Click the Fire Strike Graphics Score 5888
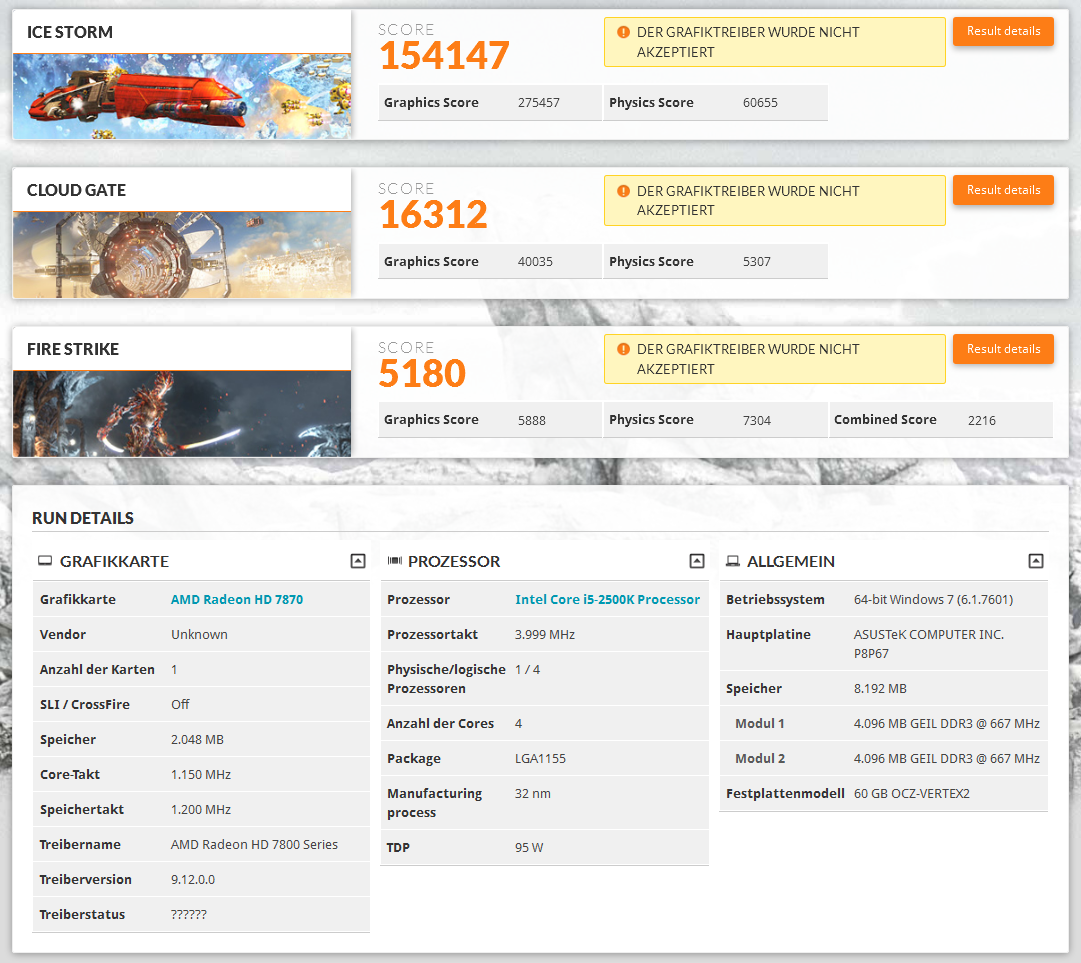 pyautogui.click(x=532, y=420)
